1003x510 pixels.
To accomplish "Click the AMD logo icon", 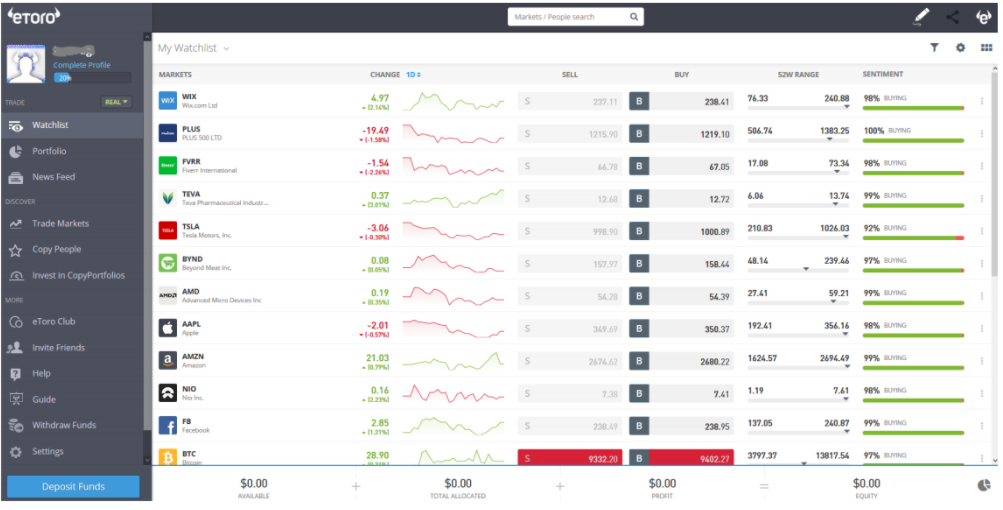I will (168, 296).
